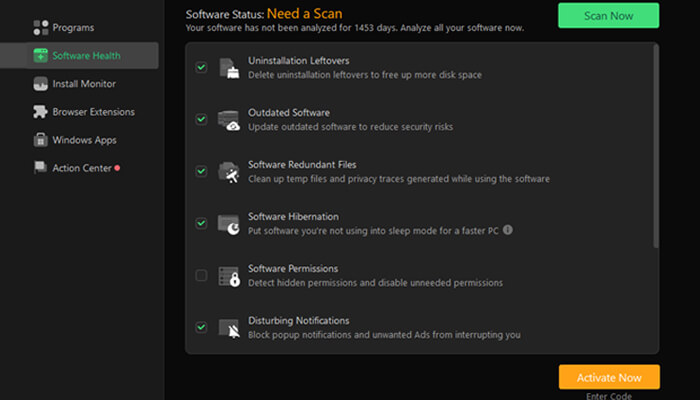700x400 pixels.
Task: Click the Uninstallation Leftovers title
Action: 299,60
